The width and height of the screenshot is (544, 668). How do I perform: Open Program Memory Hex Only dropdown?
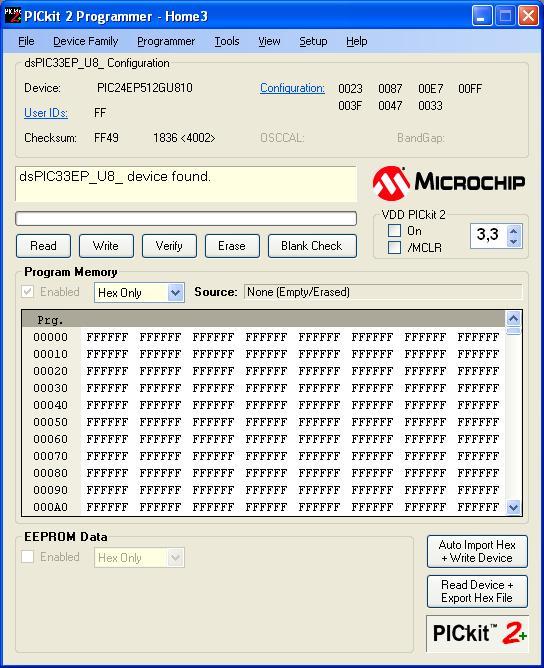tap(139, 293)
